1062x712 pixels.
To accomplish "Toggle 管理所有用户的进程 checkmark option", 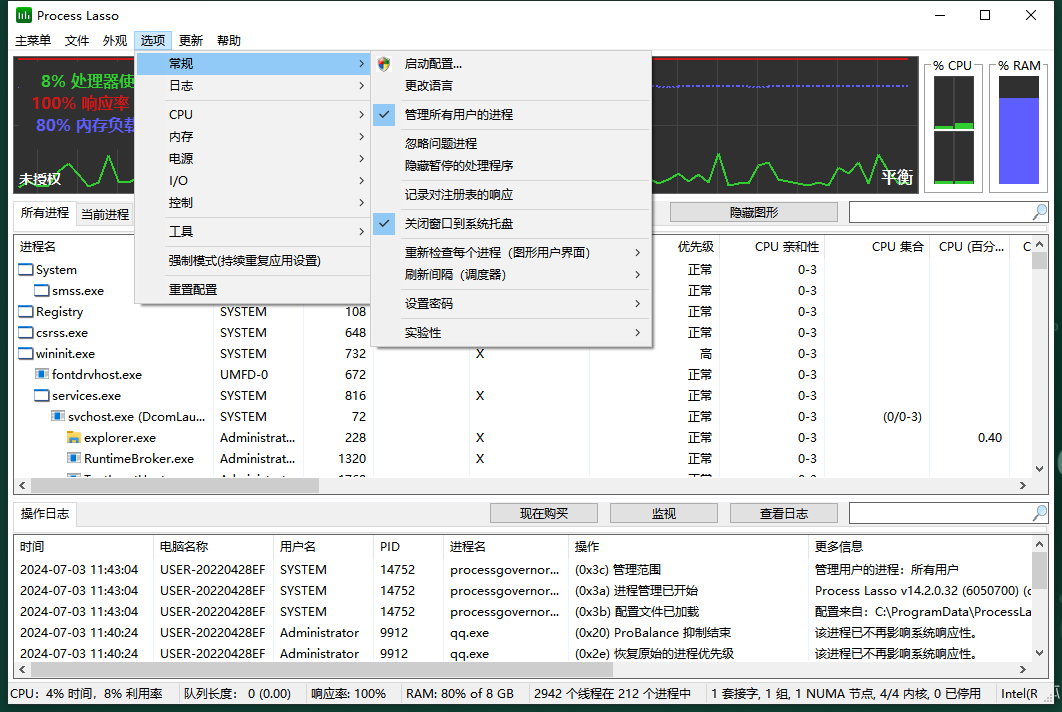I will (x=511, y=114).
